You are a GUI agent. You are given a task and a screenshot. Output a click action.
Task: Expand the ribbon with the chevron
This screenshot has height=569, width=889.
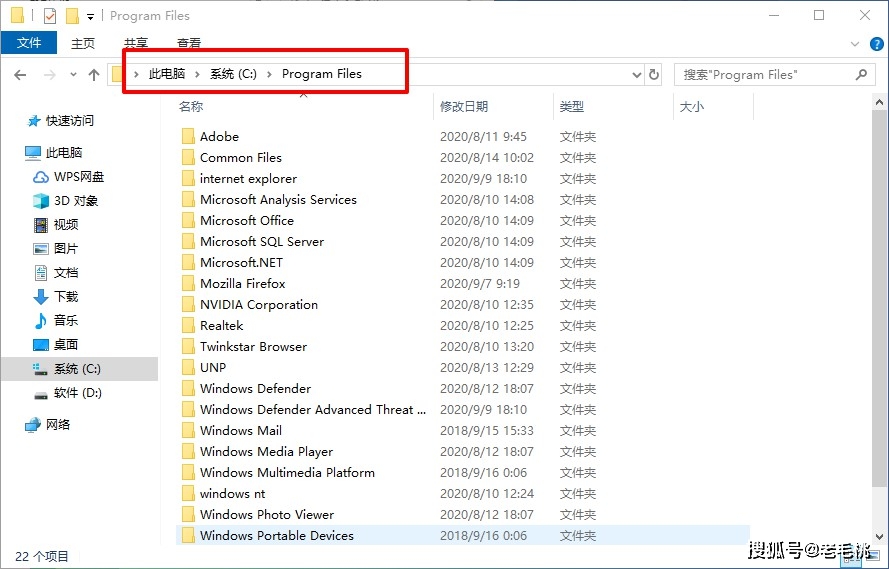click(x=855, y=44)
